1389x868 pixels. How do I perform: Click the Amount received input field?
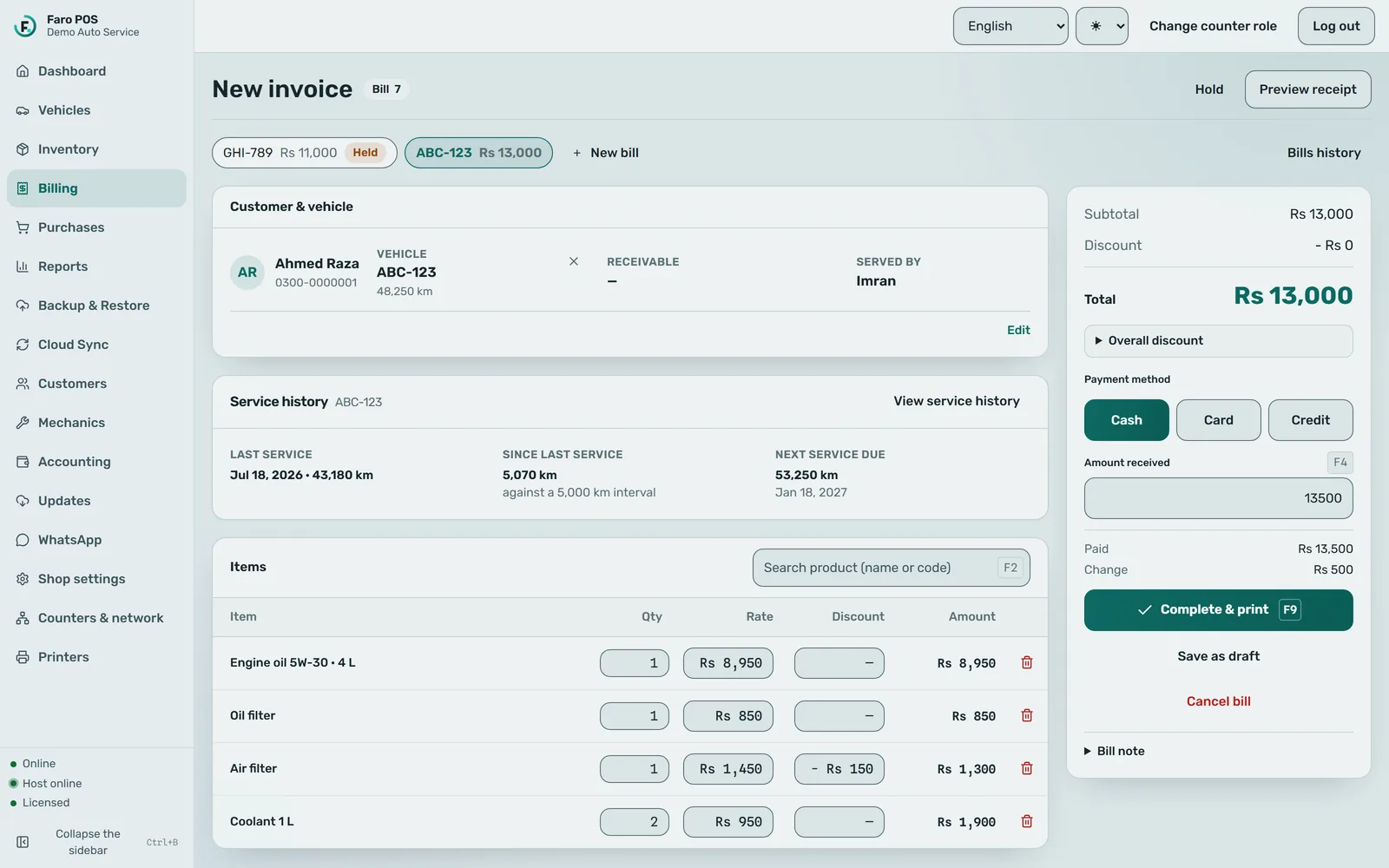[1219, 498]
